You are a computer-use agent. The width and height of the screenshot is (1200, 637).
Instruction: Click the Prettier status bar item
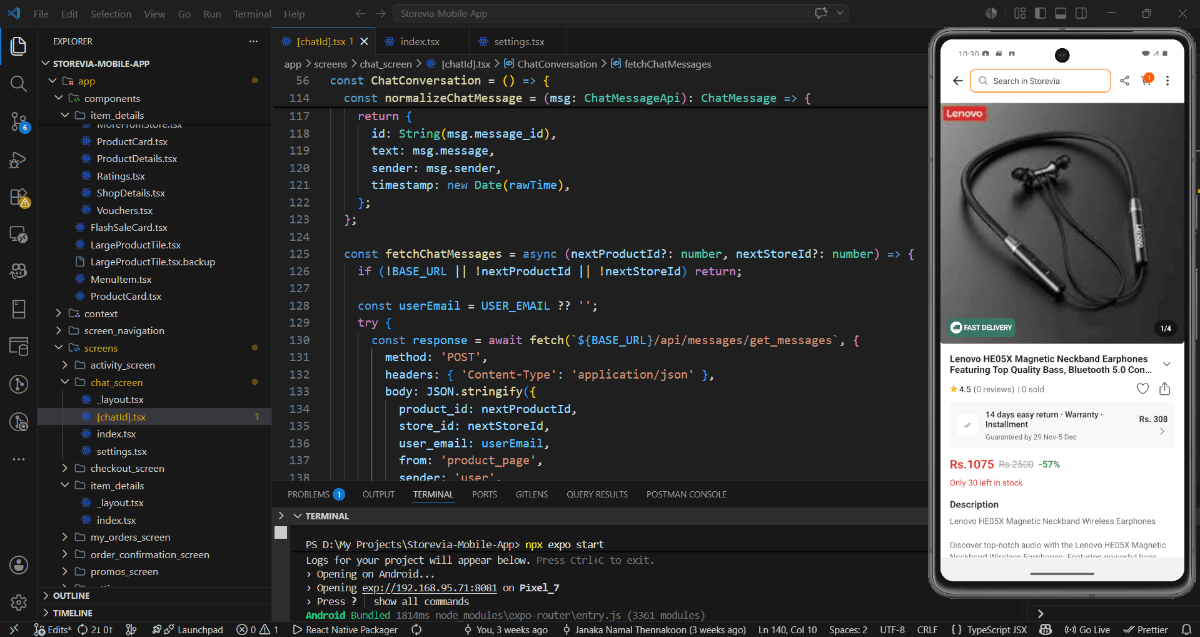1145,629
